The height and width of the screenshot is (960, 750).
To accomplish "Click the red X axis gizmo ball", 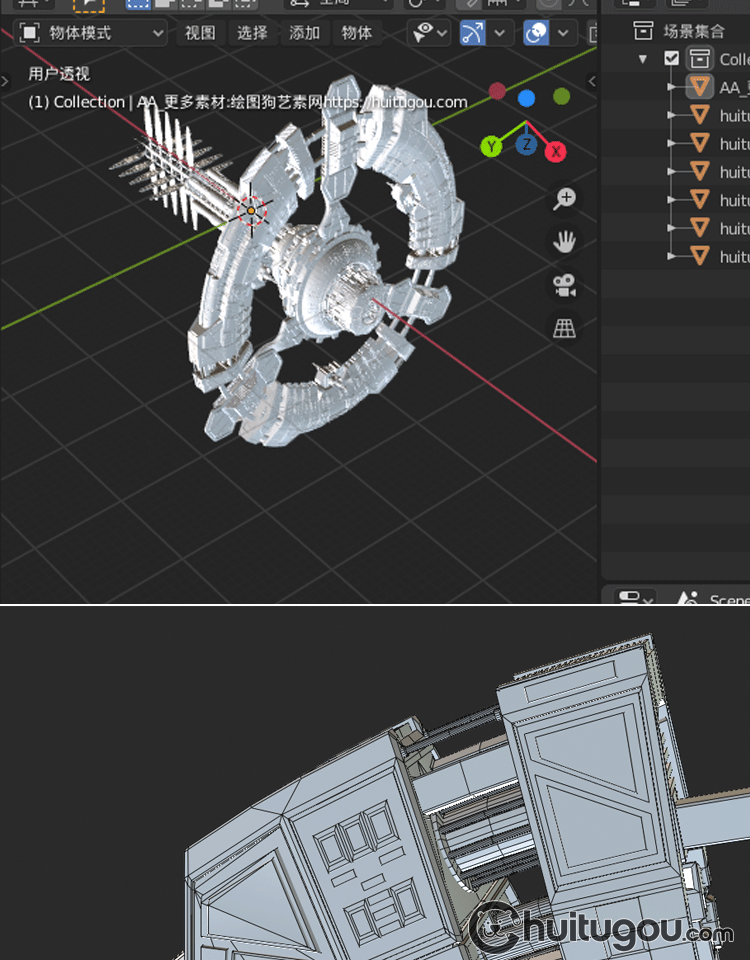I will point(555,151).
